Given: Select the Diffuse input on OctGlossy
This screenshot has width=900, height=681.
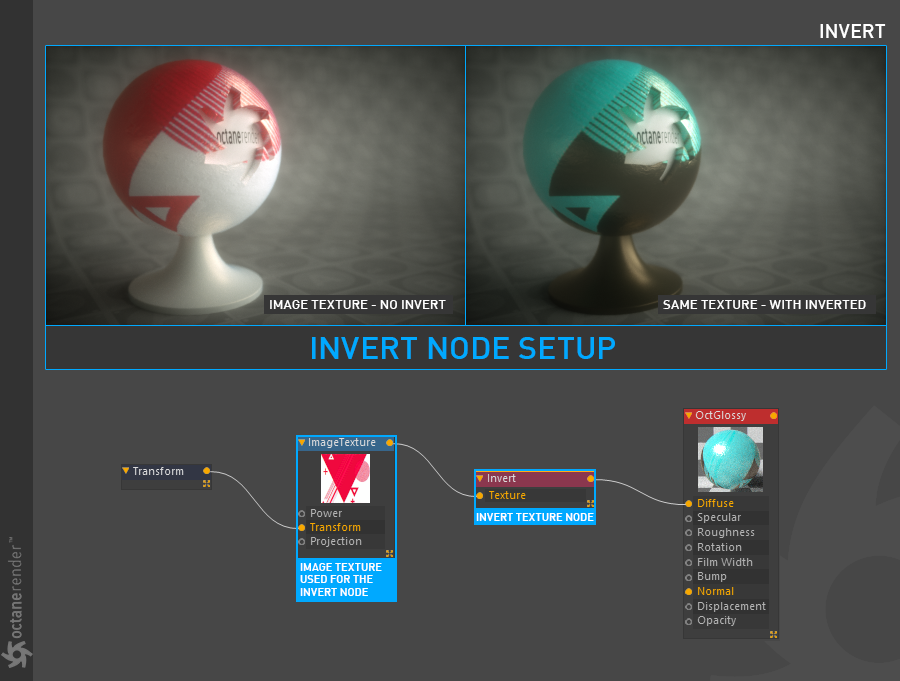Looking at the screenshot, I should tap(715, 503).
